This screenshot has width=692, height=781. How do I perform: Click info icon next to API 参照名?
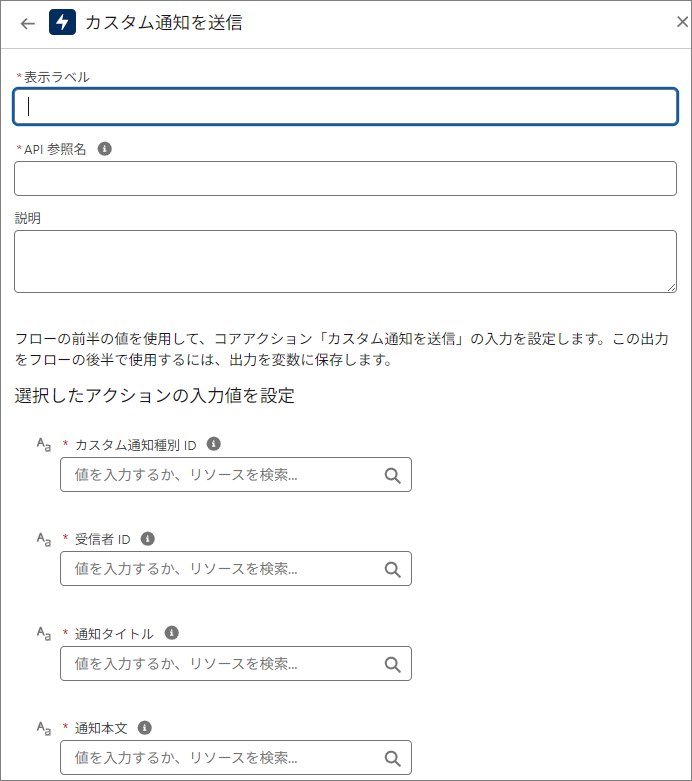104,148
